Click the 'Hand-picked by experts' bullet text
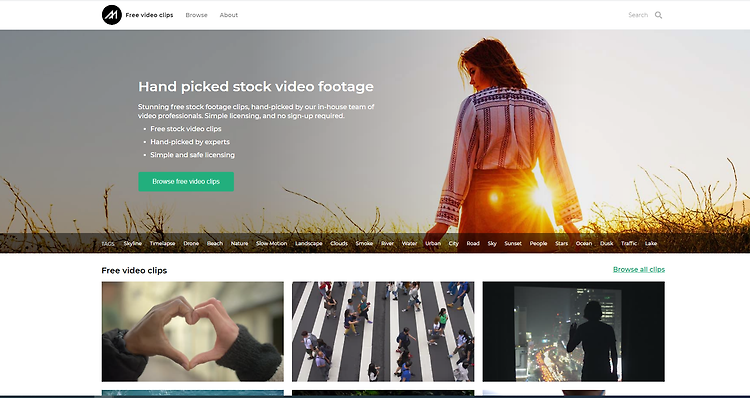The height and width of the screenshot is (398, 750). [190, 142]
